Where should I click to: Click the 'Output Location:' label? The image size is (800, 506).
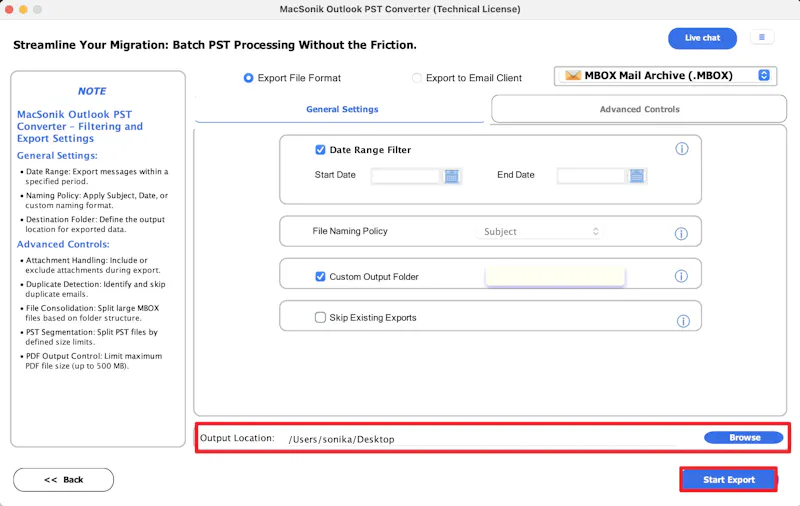coord(237,438)
